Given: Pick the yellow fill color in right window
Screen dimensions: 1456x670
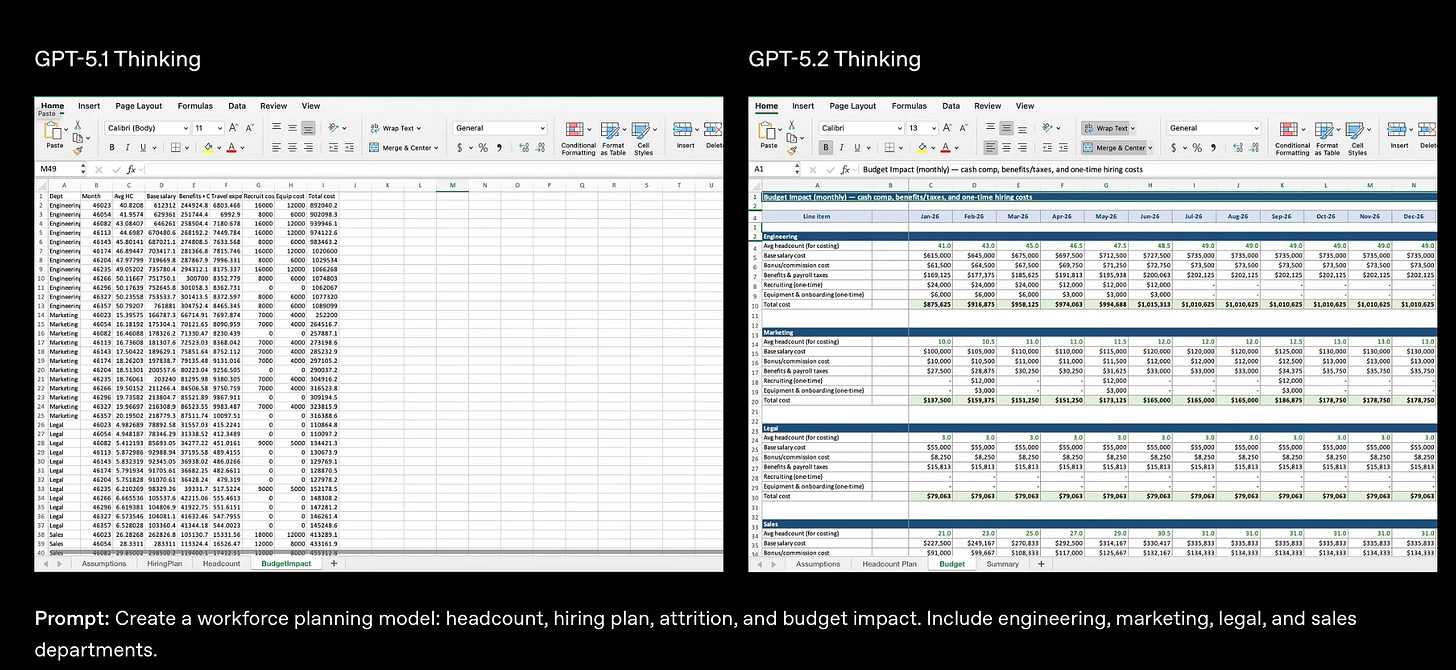Looking at the screenshot, I should [922, 148].
